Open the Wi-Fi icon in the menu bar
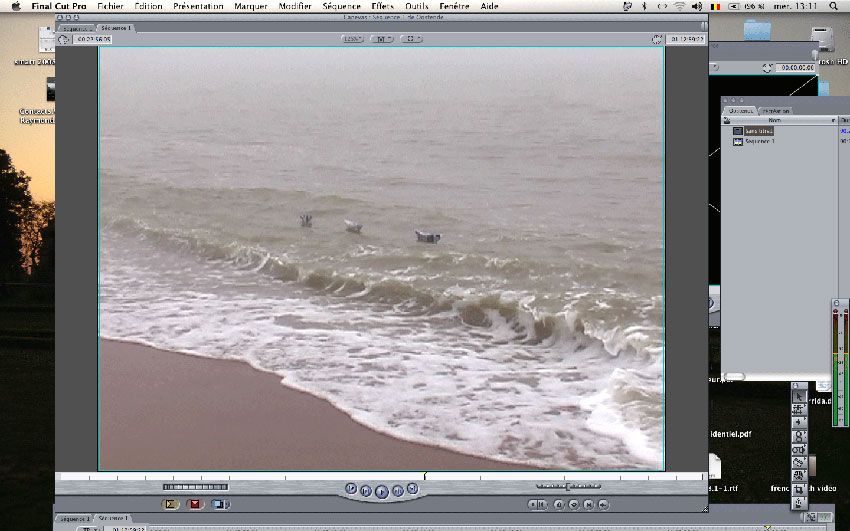The height and width of the screenshot is (531, 850). tap(679, 6)
